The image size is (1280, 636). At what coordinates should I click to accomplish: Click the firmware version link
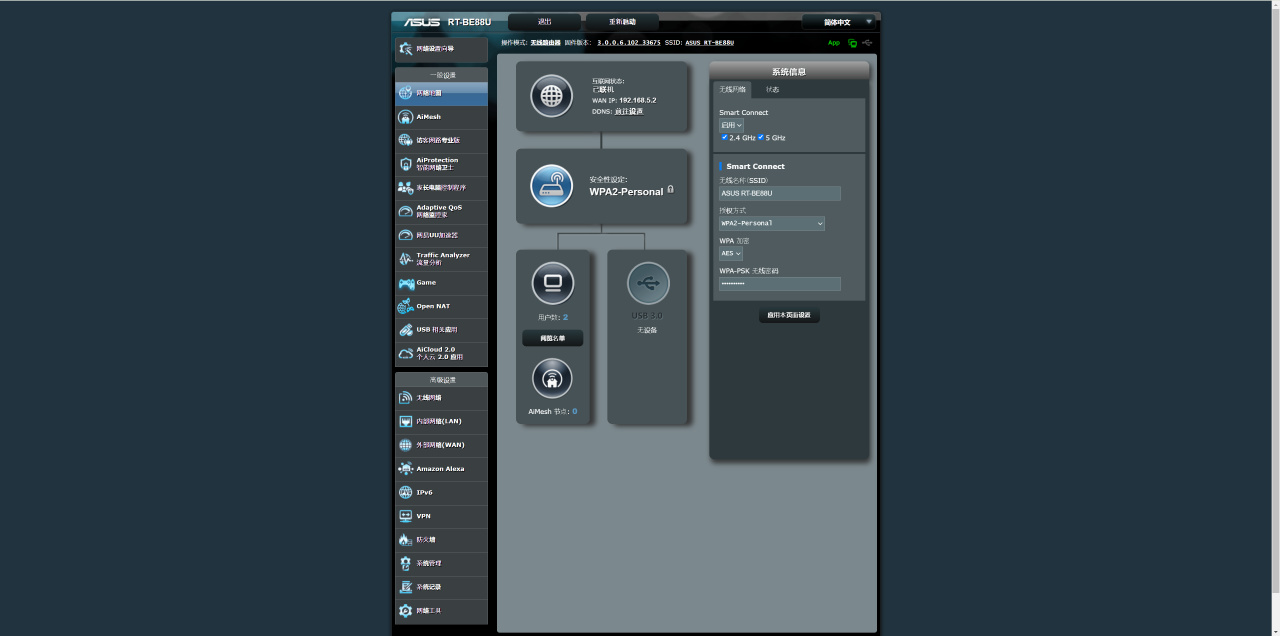(629, 43)
